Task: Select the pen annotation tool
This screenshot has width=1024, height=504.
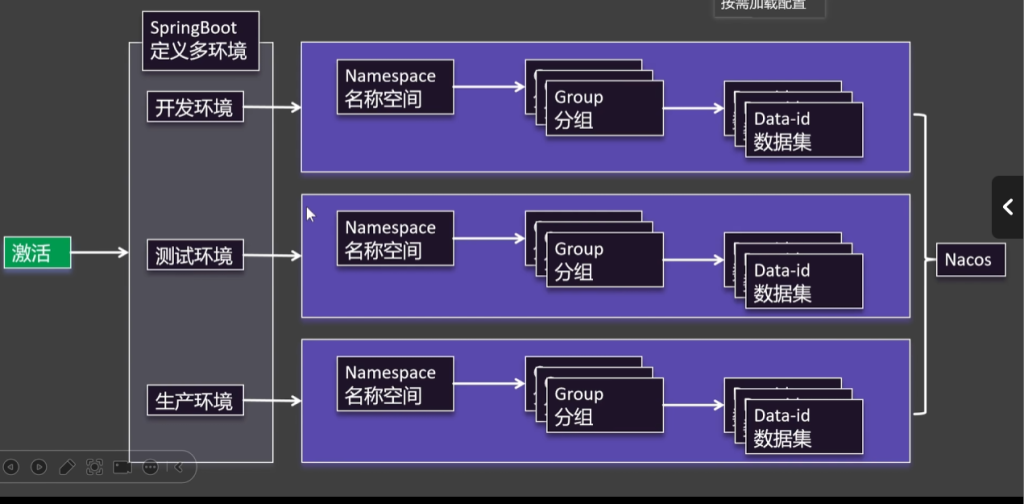Action: (67, 467)
